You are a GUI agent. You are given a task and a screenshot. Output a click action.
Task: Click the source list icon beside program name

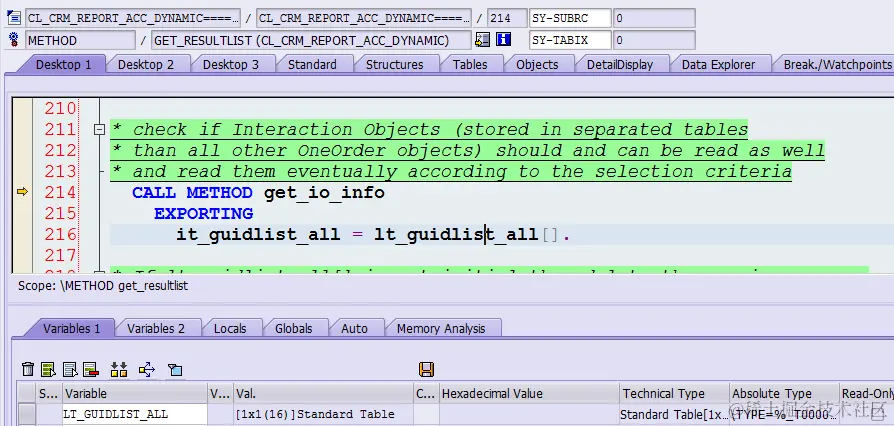pos(14,18)
